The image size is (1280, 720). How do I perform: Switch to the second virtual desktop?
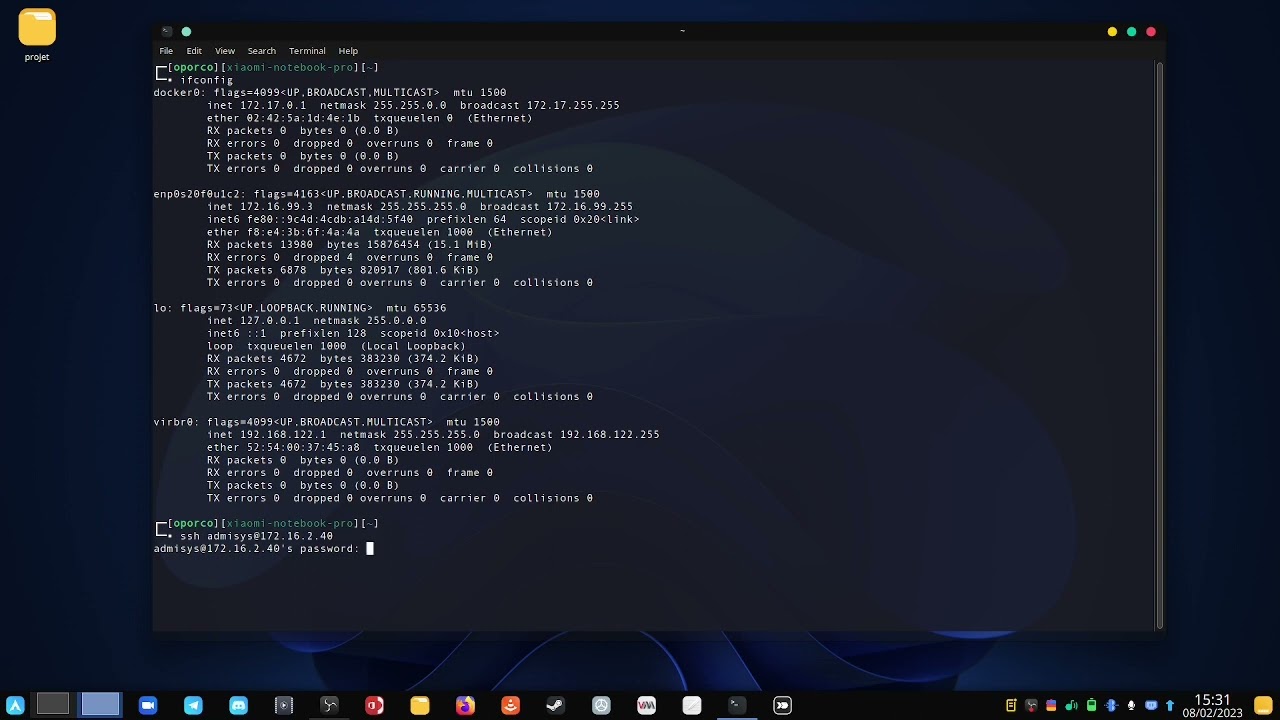(100, 705)
